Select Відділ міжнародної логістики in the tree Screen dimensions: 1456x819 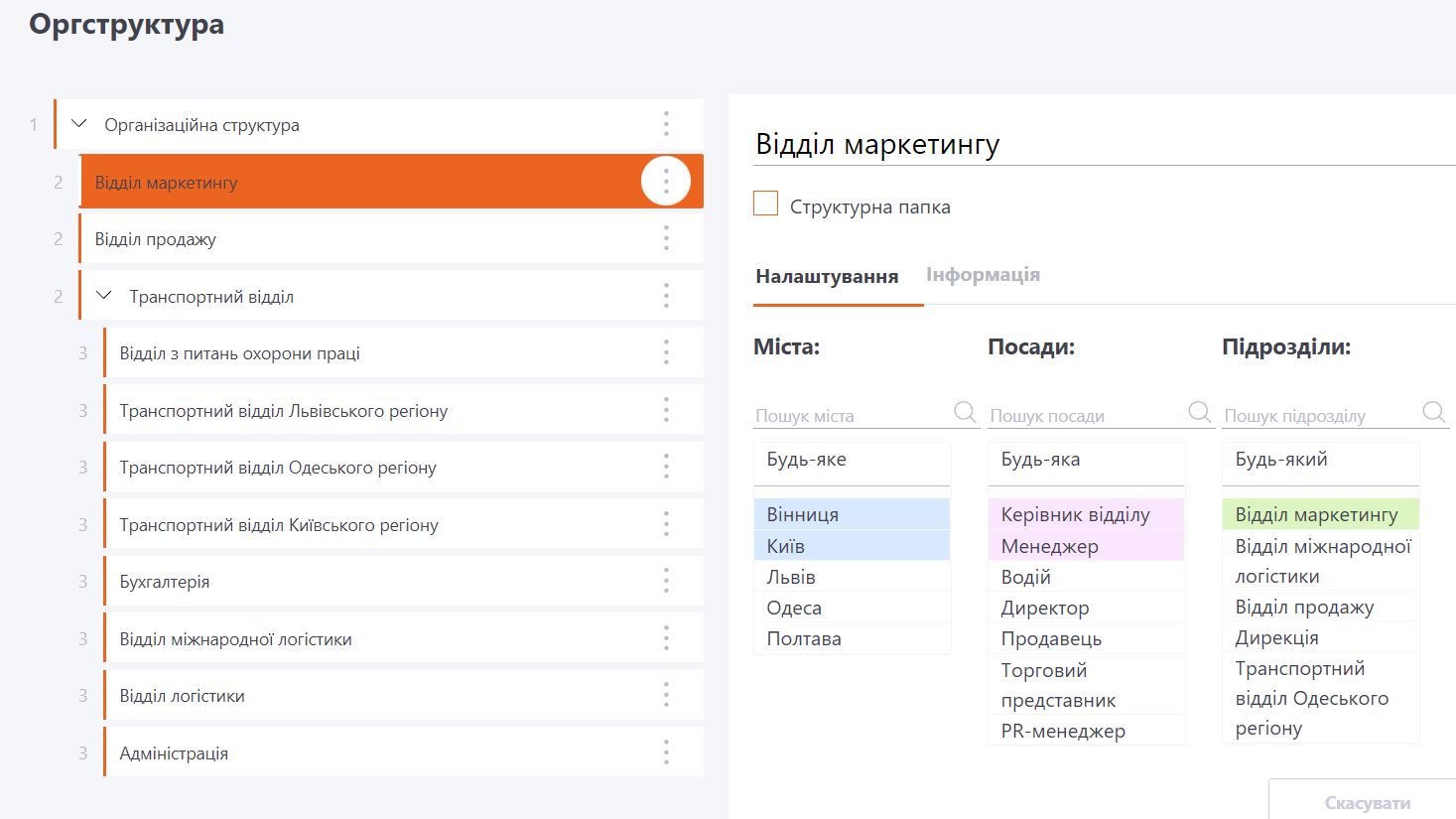[236, 639]
